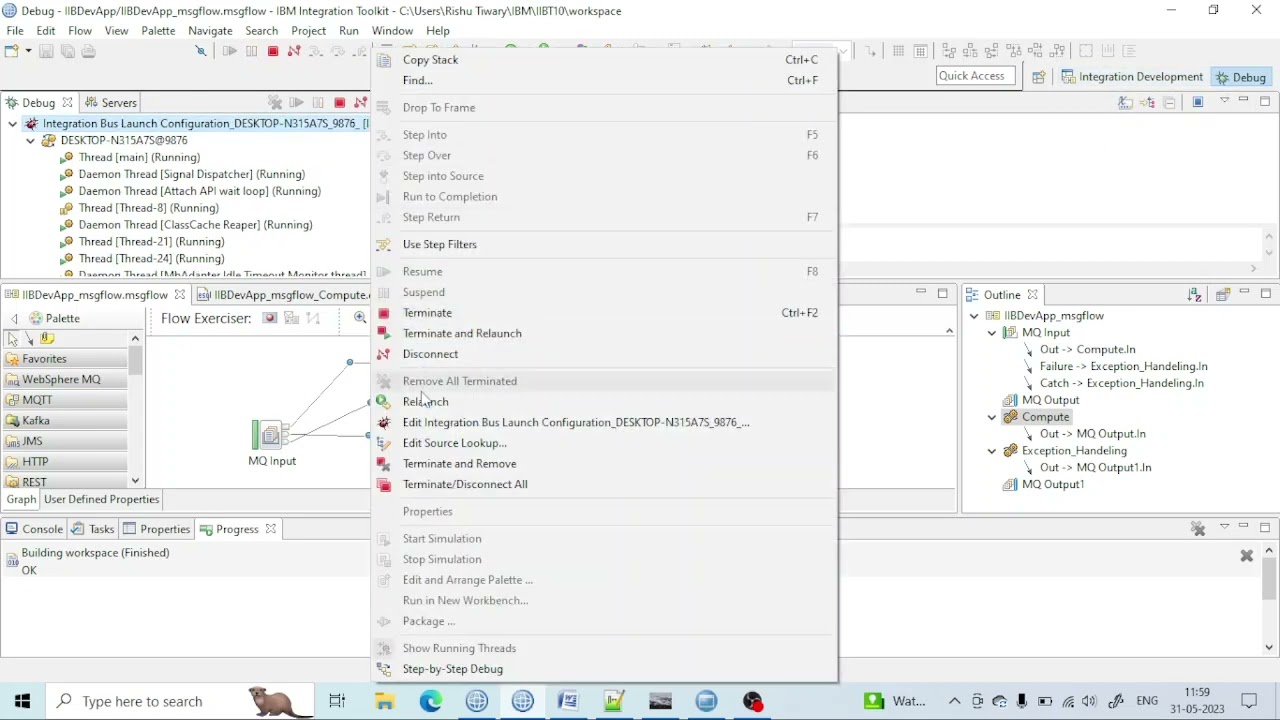Viewport: 1280px width, 720px height.
Task: Open the New wizard toolbar icon
Action: tap(12, 52)
